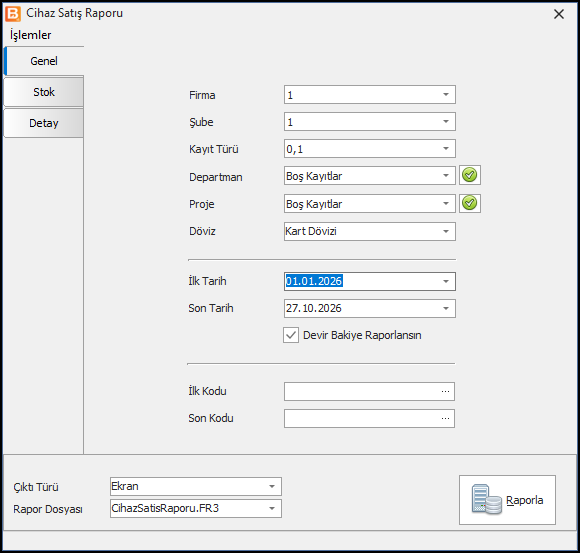
Task: Close the Cihaz Satış Raporu window
Action: point(559,14)
